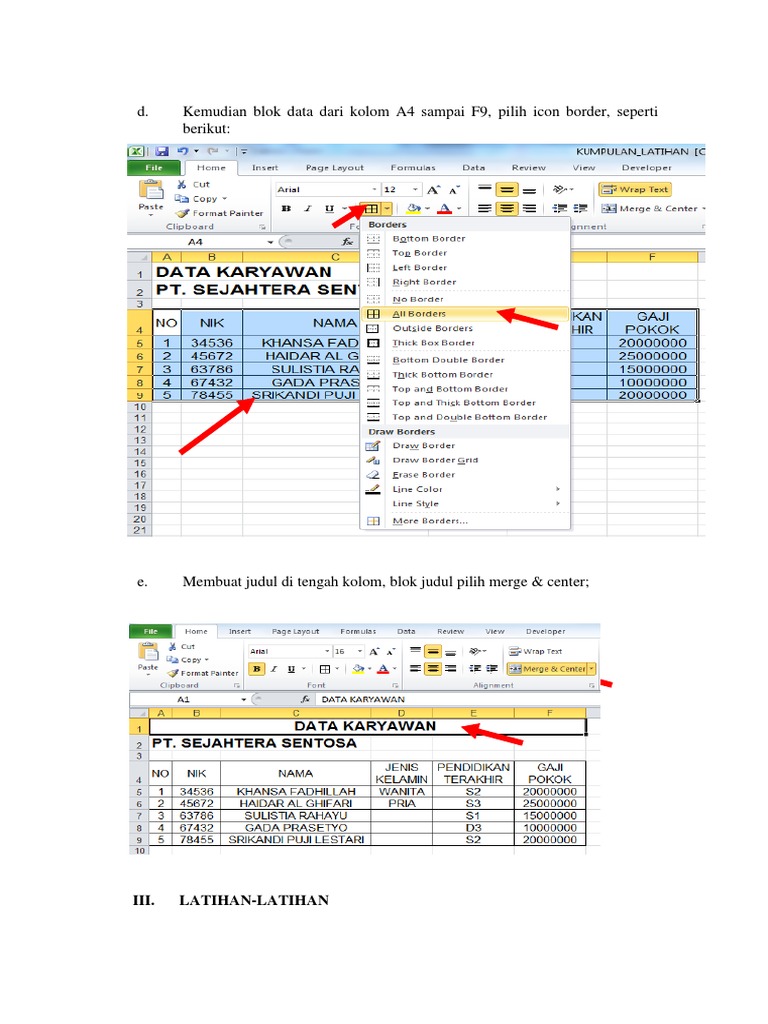Click Orientation icon in lower Excel ribbon

(x=476, y=651)
